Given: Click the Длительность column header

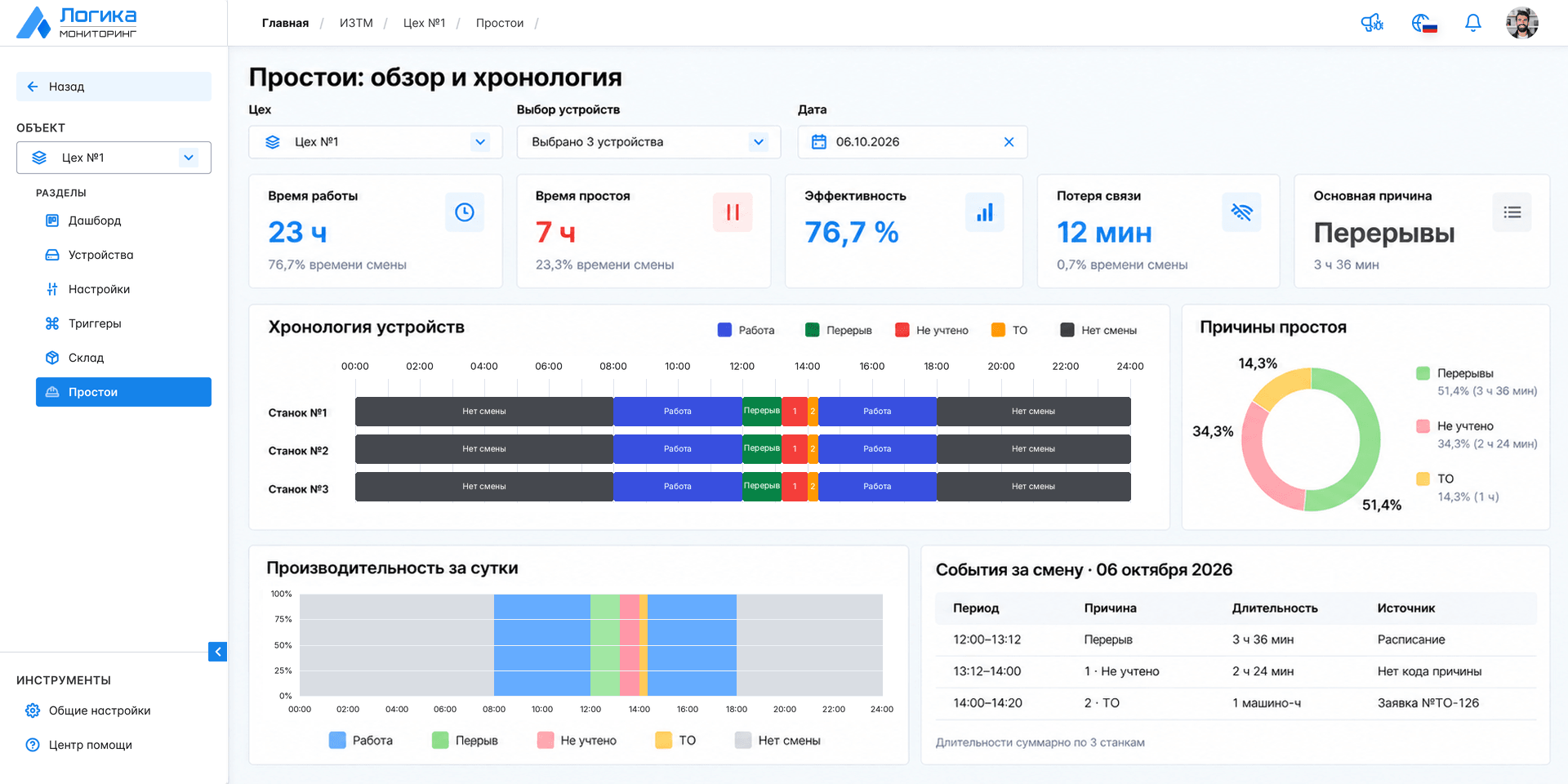Looking at the screenshot, I should [x=1275, y=608].
